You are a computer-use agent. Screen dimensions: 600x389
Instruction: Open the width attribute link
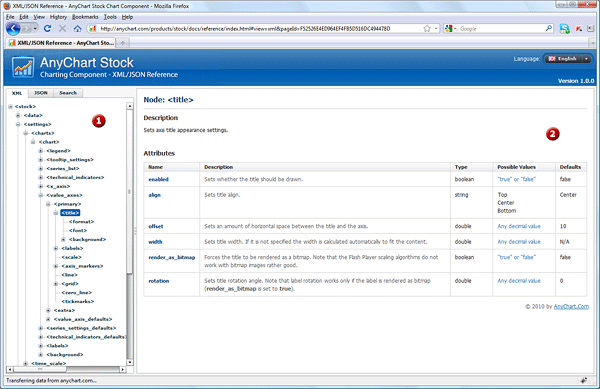(x=155, y=242)
